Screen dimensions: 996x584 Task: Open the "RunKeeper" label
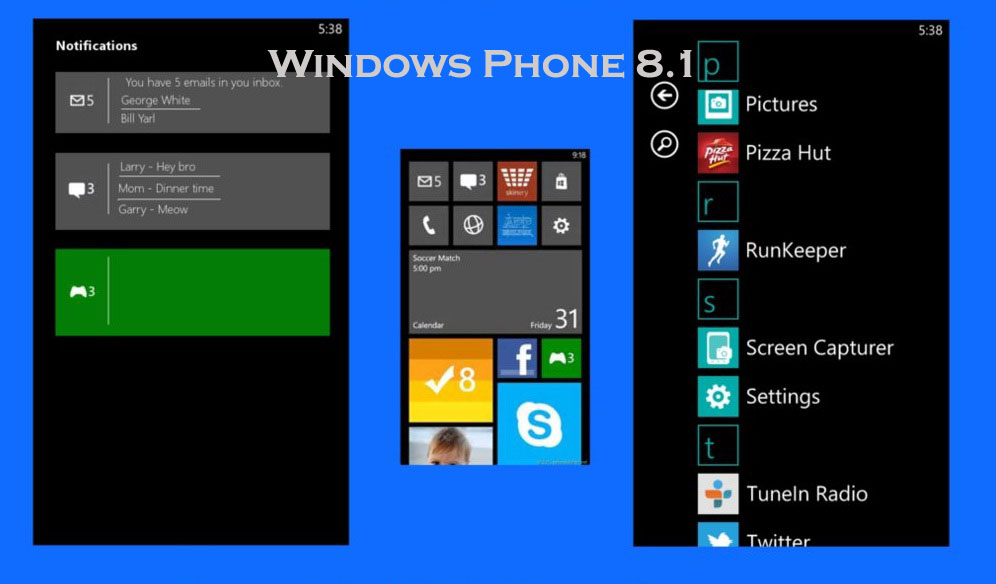(x=796, y=251)
